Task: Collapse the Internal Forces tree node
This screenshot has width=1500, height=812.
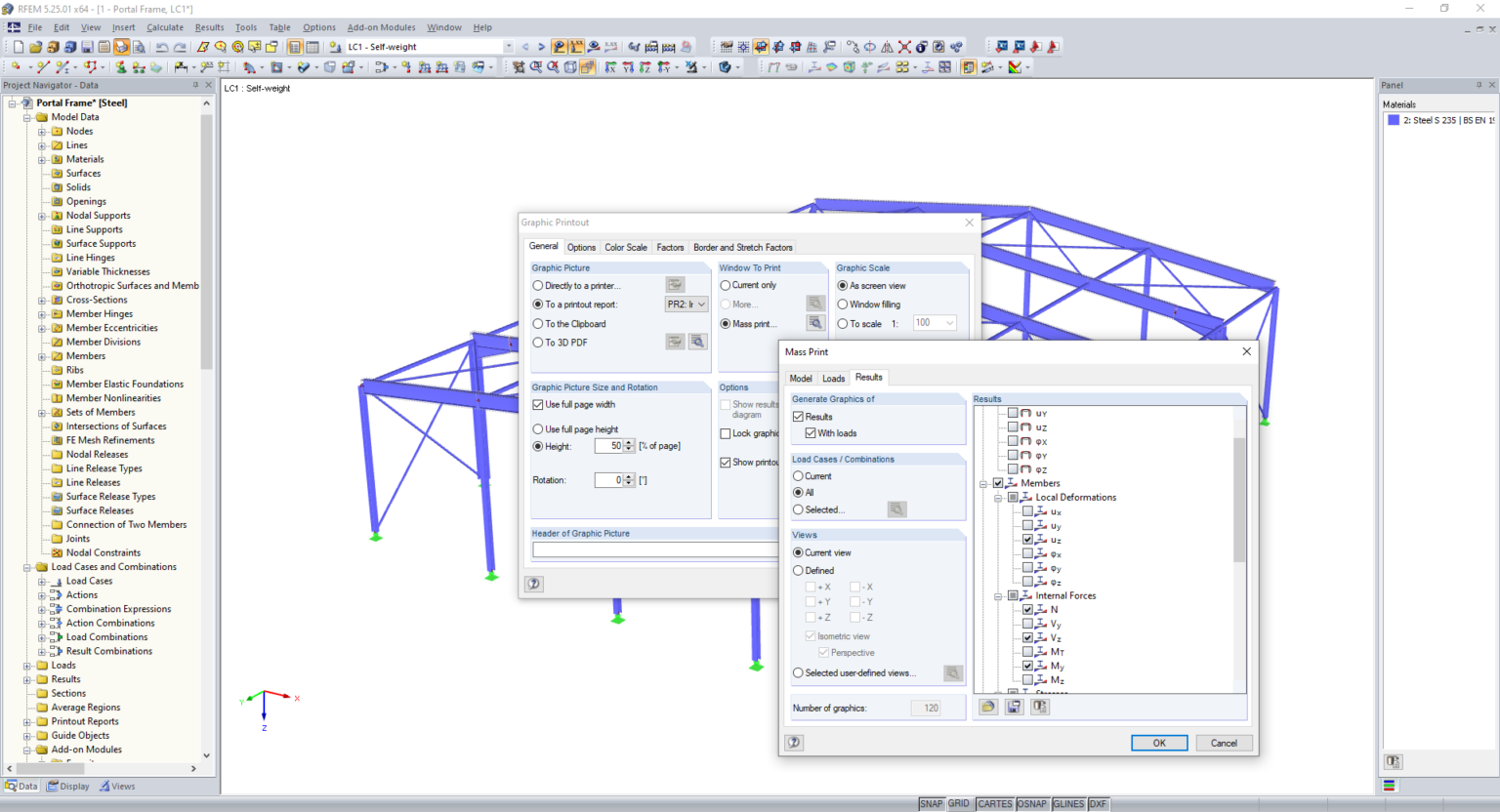Action: point(998,595)
